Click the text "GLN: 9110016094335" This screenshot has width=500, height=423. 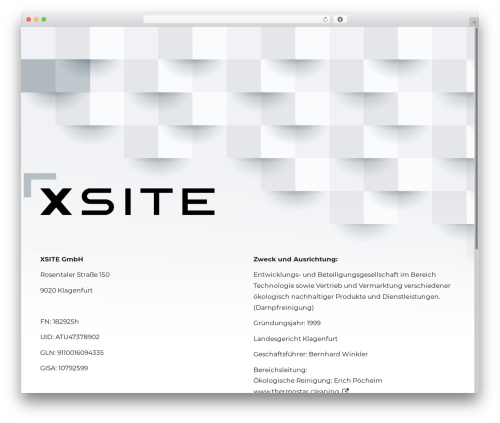[x=72, y=353]
